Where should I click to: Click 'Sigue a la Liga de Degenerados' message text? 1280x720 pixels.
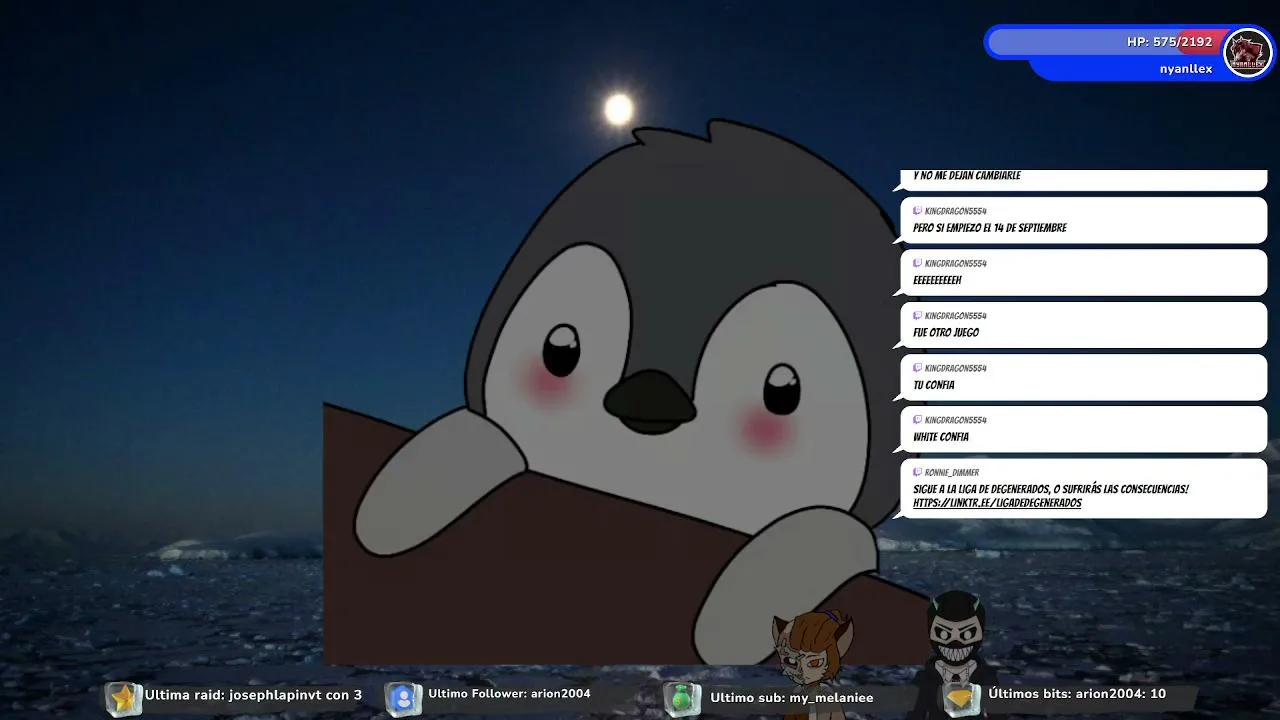tap(1050, 489)
